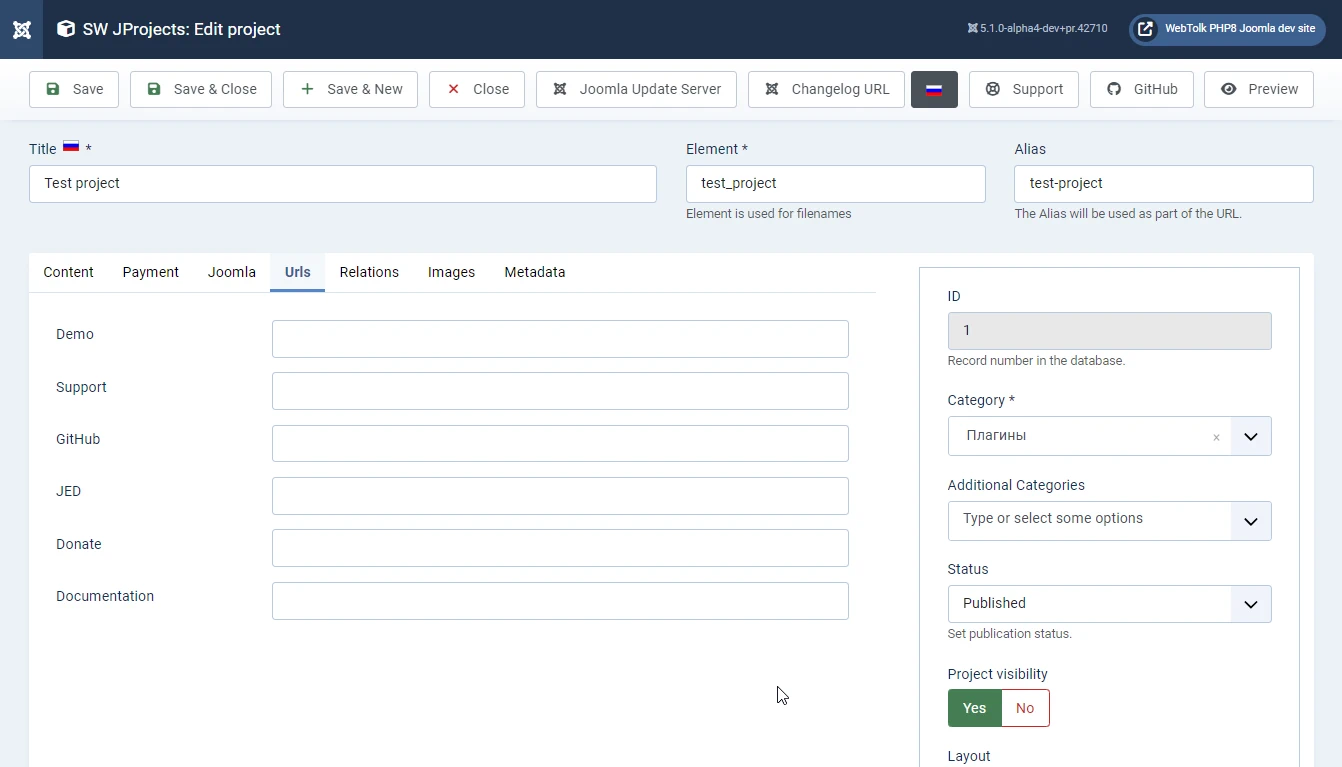This screenshot has height=767, width=1342.
Task: Switch to the Joomla tab
Action: coord(232,272)
